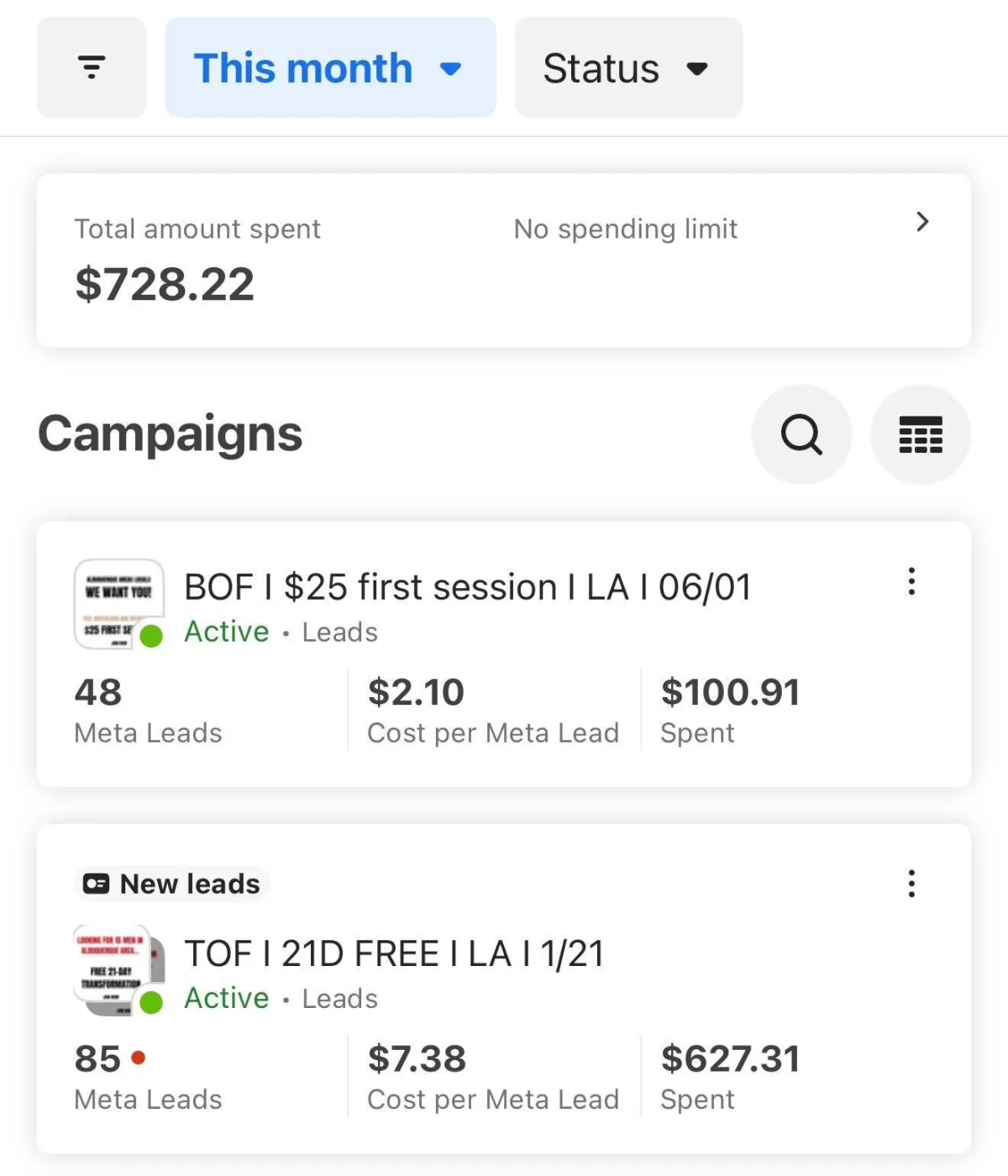The width and height of the screenshot is (1008, 1176).
Task: Open the table columns view icon
Action: click(921, 434)
